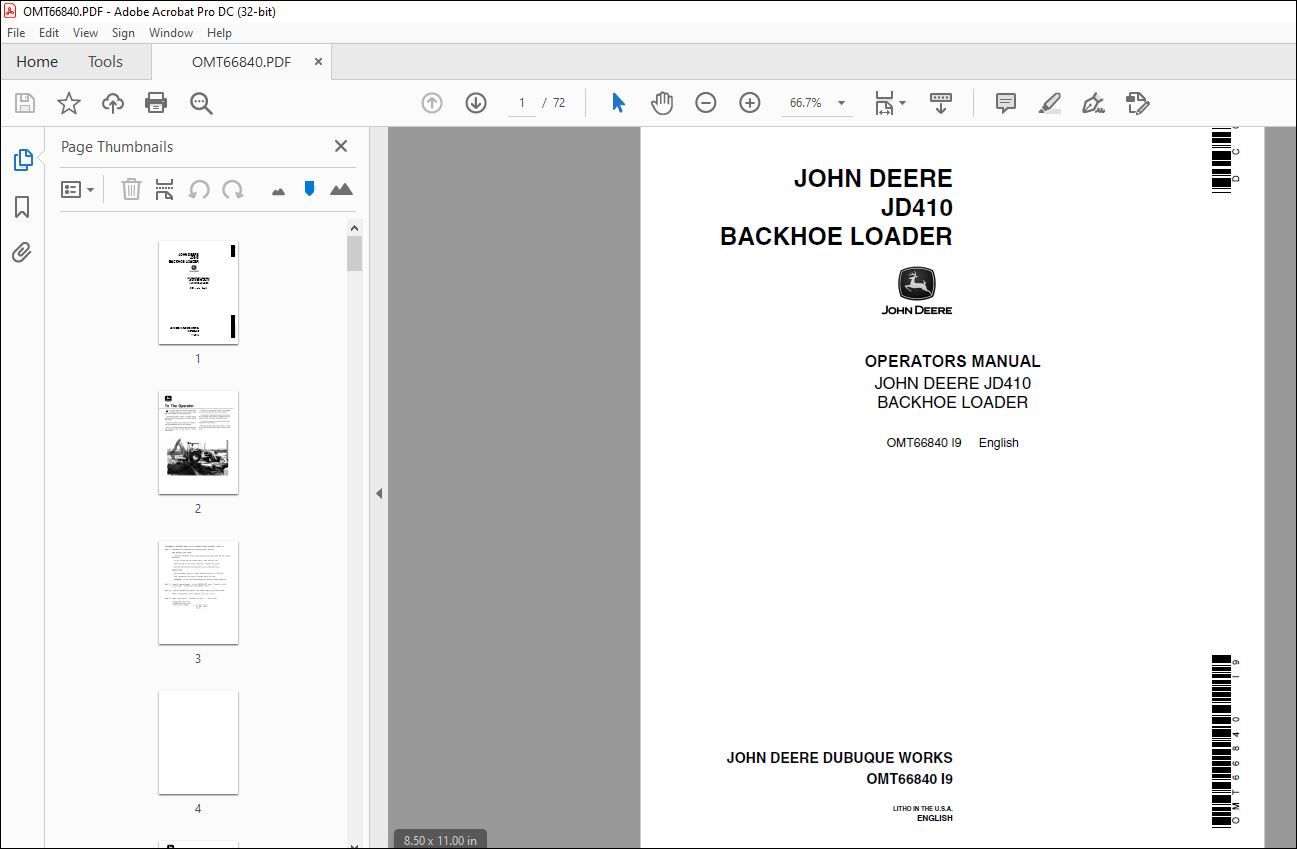Viewport: 1297px width, 849px height.
Task: Switch to the Tools tab
Action: [x=105, y=62]
